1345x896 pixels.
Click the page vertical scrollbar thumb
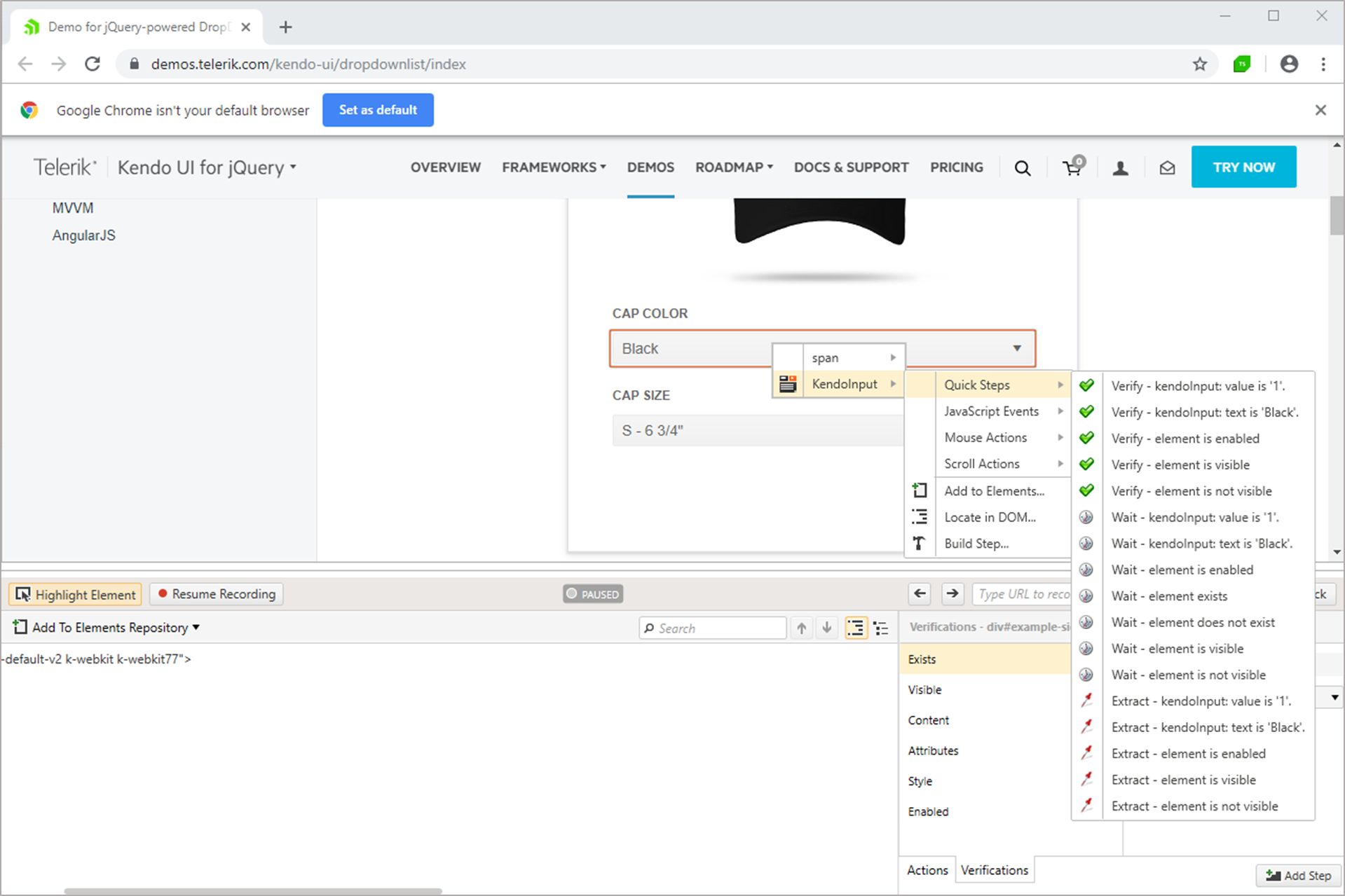pyautogui.click(x=1337, y=216)
